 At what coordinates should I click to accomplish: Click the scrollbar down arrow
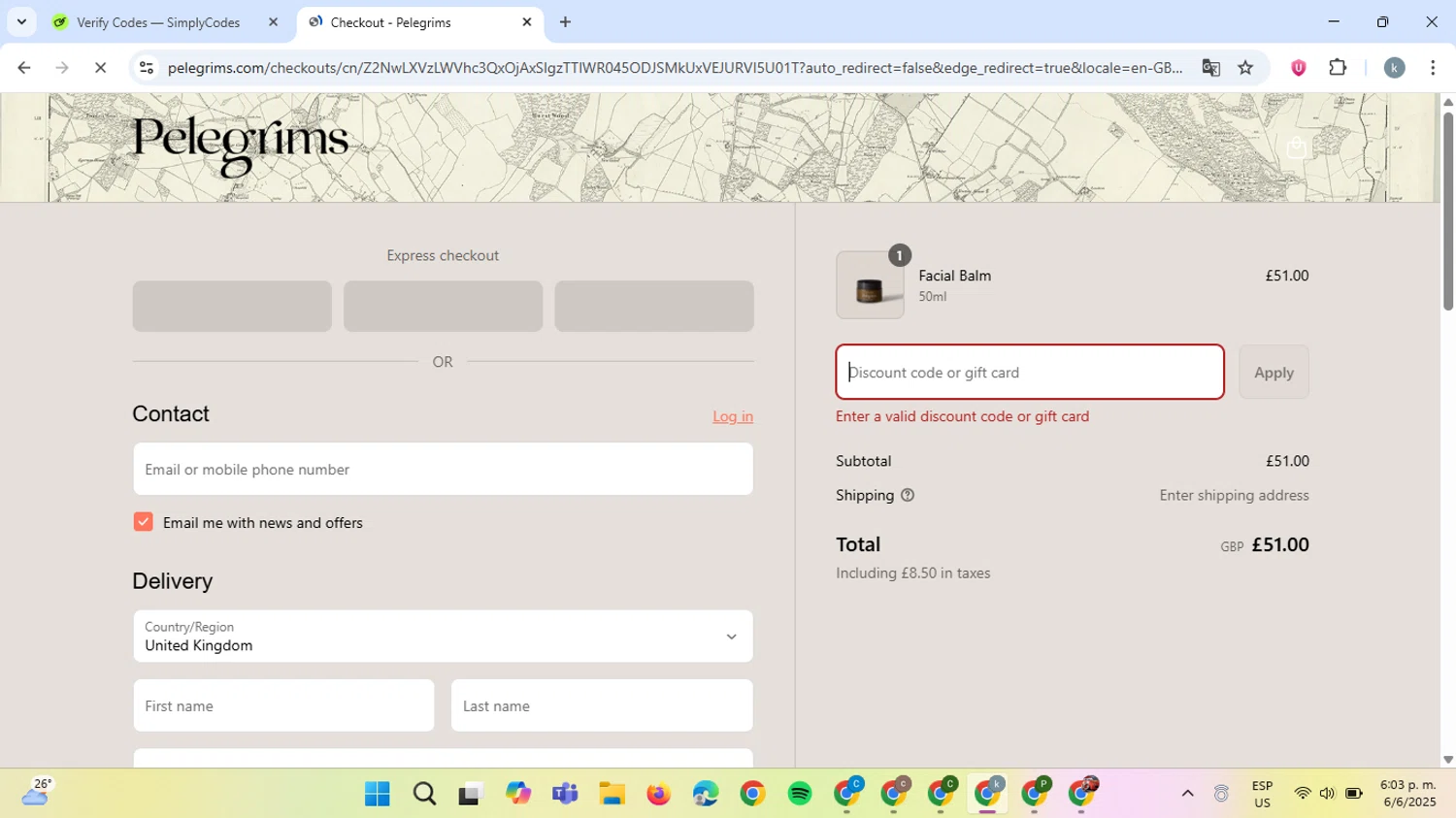point(1447,760)
